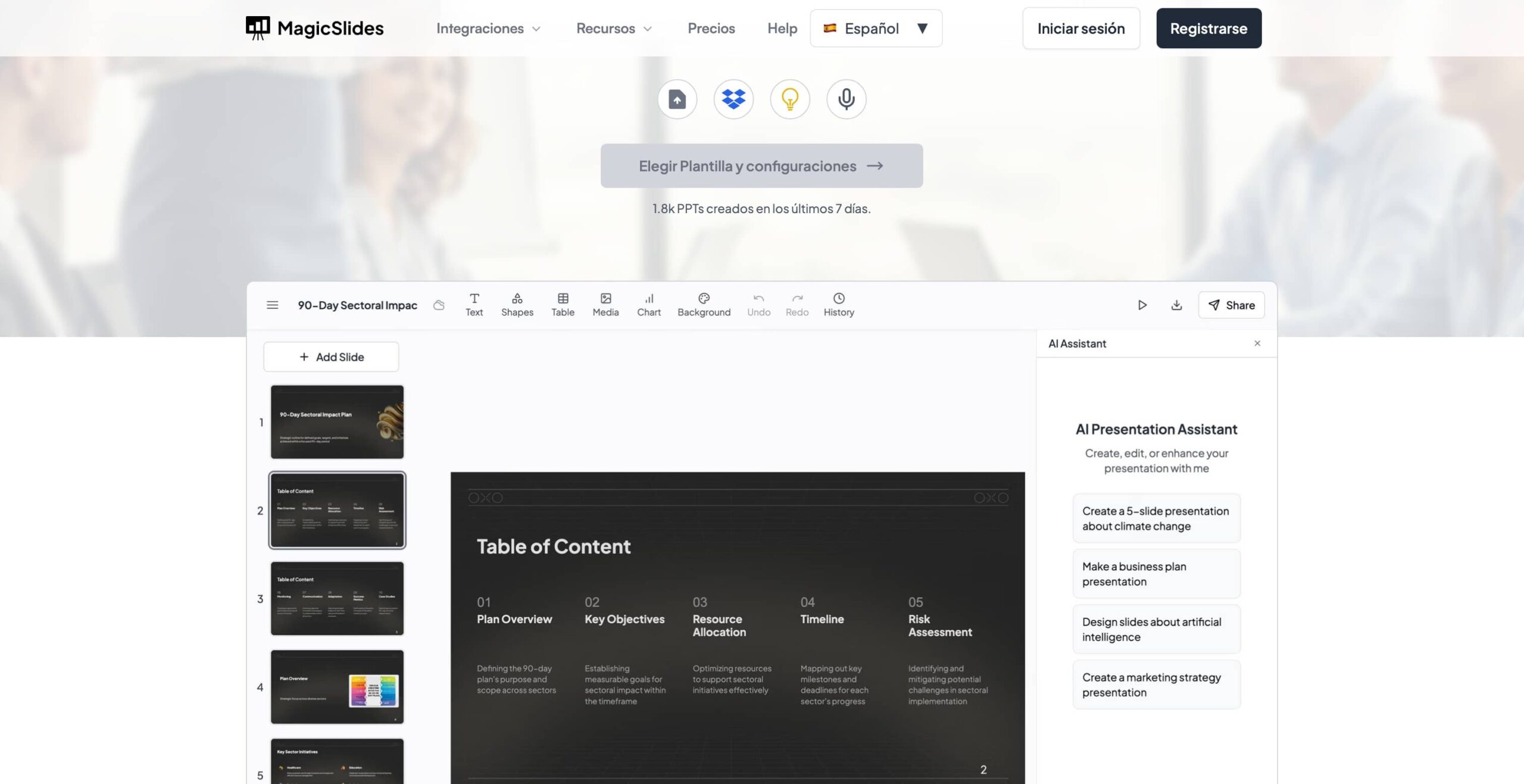1524x784 pixels.
Task: Click the microphone voice input icon
Action: pos(846,99)
